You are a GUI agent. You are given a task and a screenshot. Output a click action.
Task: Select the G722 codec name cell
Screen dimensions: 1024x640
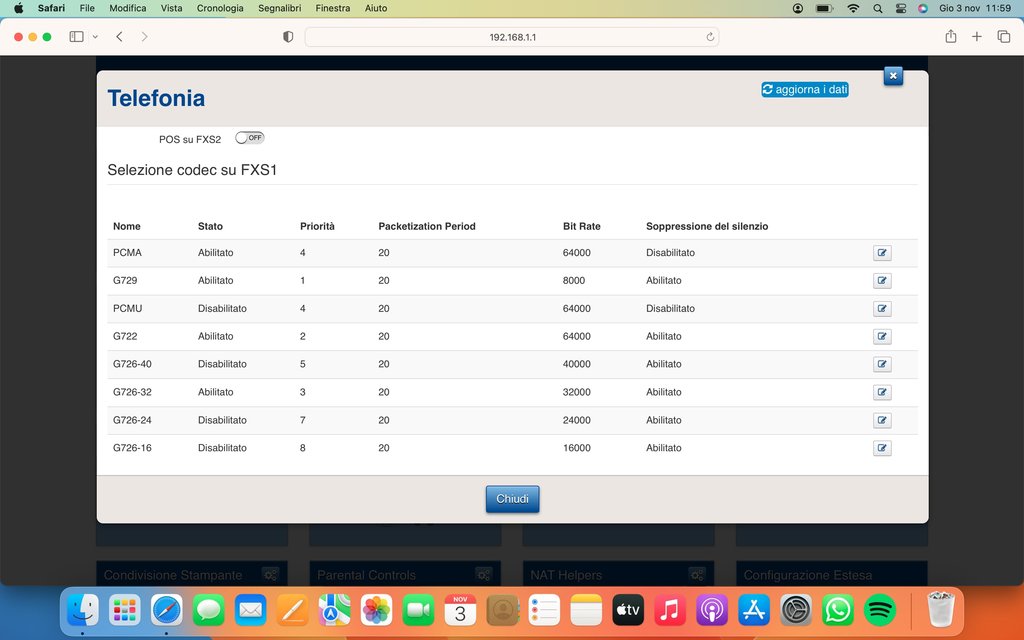click(125, 336)
